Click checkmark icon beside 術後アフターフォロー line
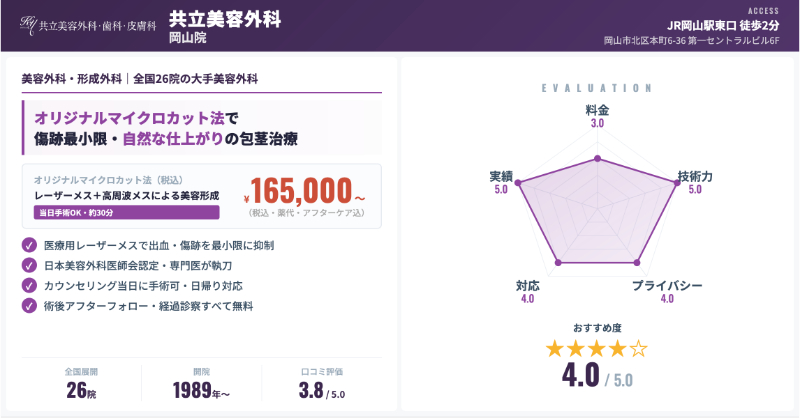The height and width of the screenshot is (418, 800). 28,305
